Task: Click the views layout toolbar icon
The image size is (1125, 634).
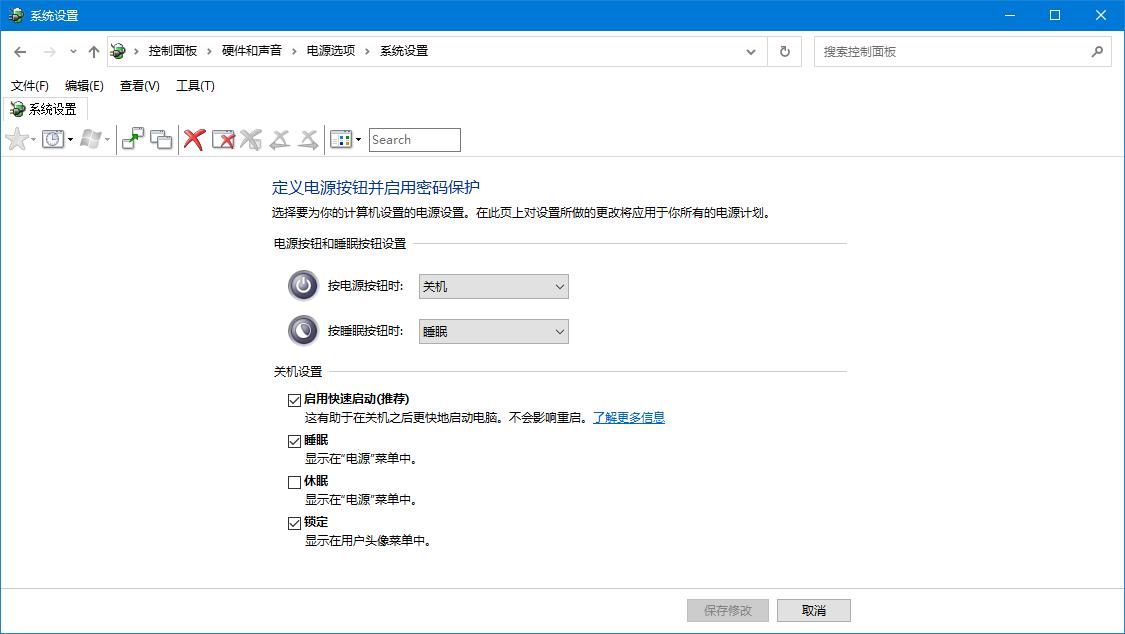Action: (x=339, y=139)
